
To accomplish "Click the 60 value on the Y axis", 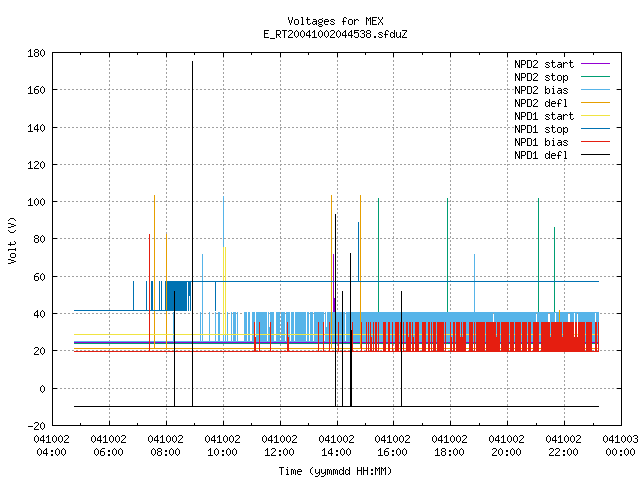I will click(40, 277).
